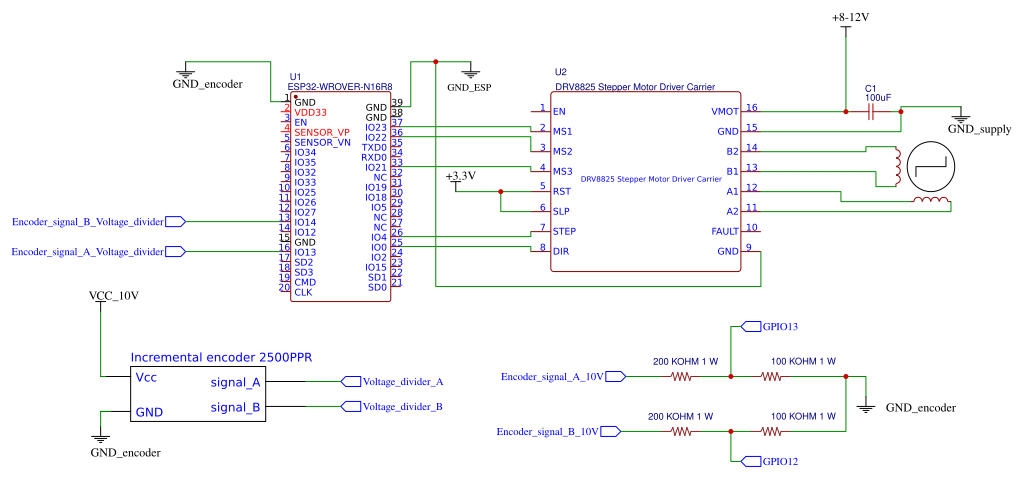Click the motor coil wired to A1 and A2
This screenshot has width=1023, height=477.
930,201
